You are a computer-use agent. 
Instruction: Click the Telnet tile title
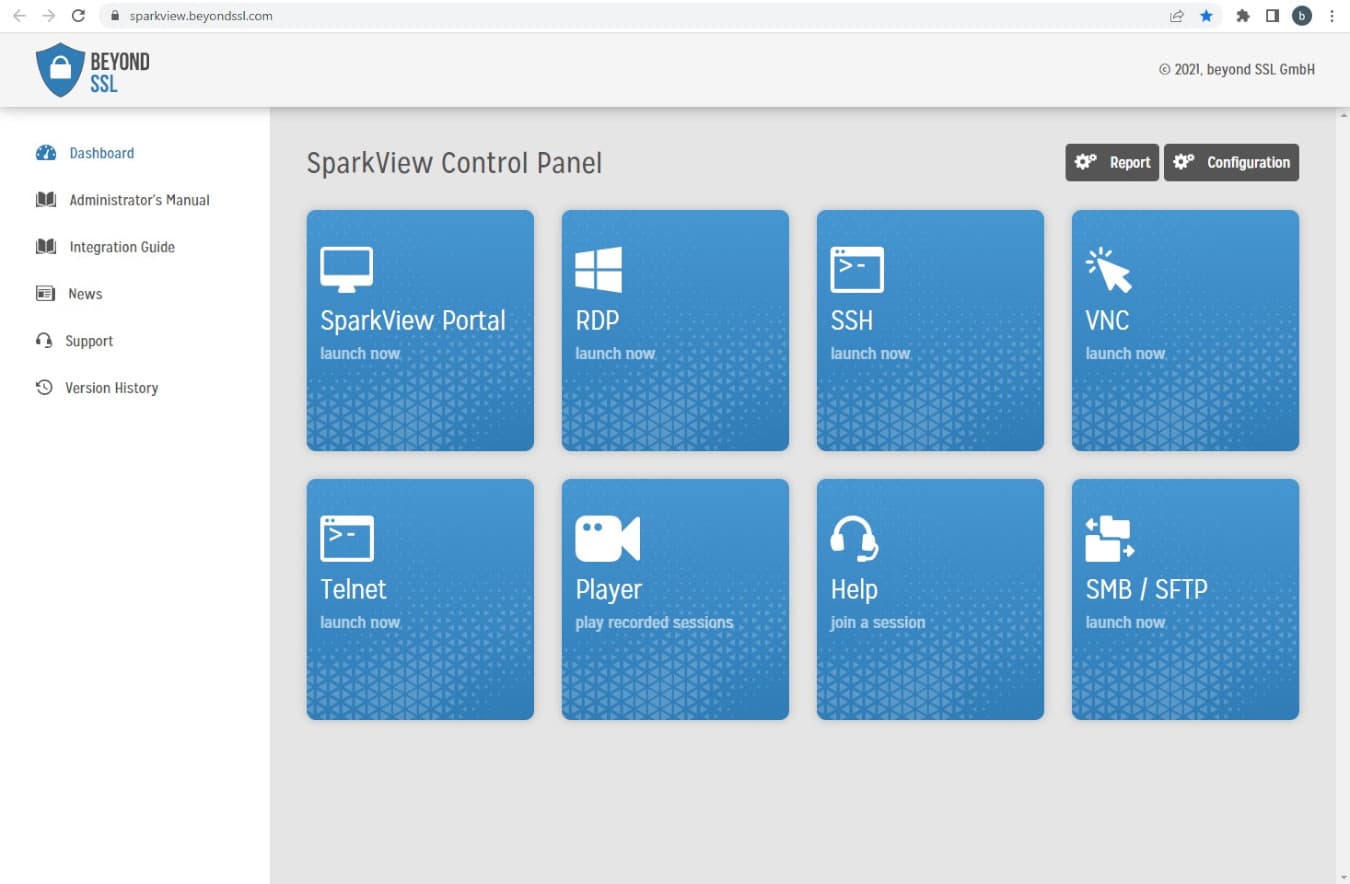pyautogui.click(x=353, y=589)
